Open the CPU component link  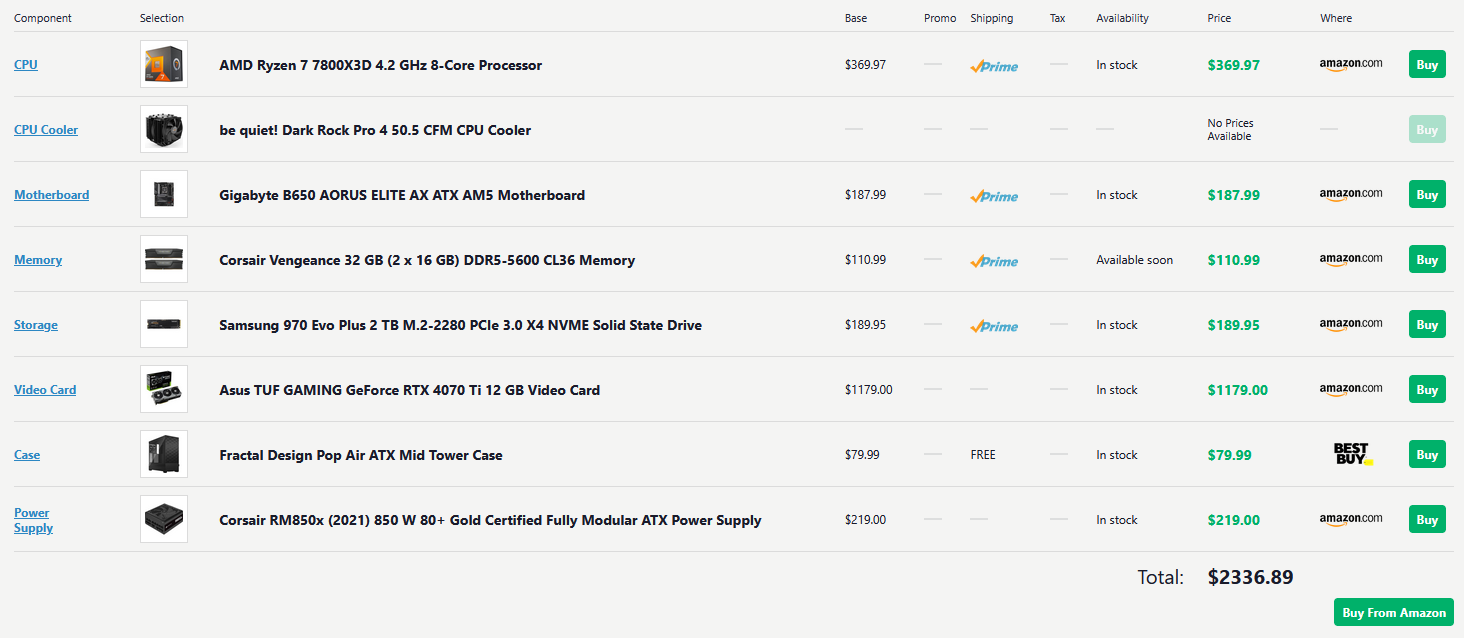26,65
